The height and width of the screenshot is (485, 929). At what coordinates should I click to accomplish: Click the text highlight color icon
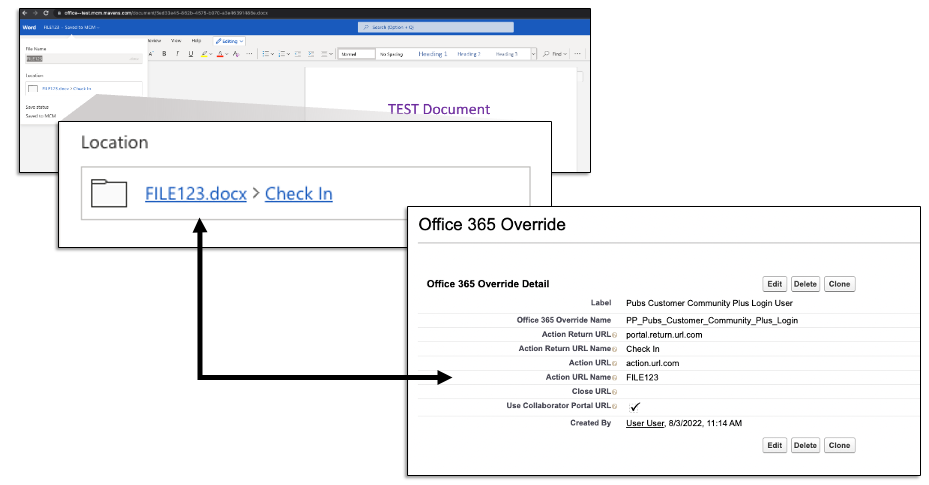205,54
